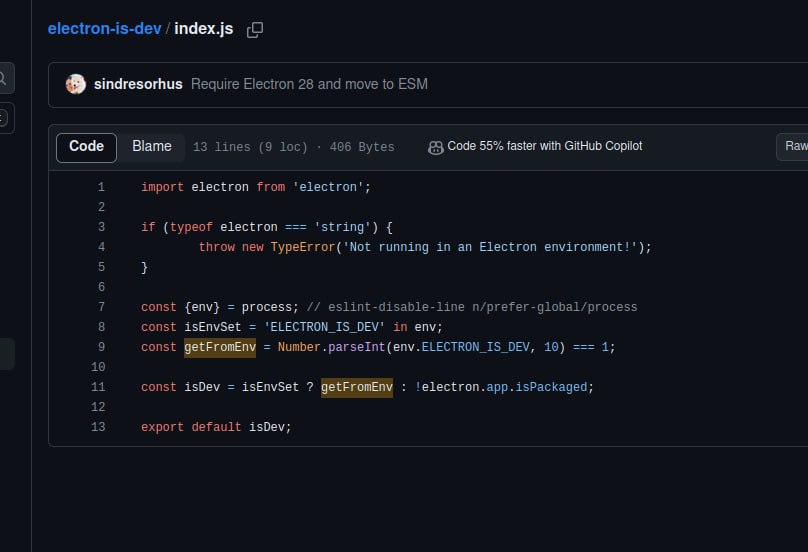Open sindresorhus profile link

(x=138, y=84)
